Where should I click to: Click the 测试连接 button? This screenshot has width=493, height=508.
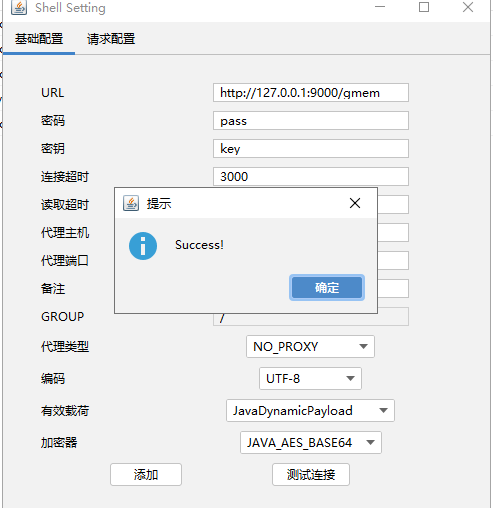(x=311, y=474)
